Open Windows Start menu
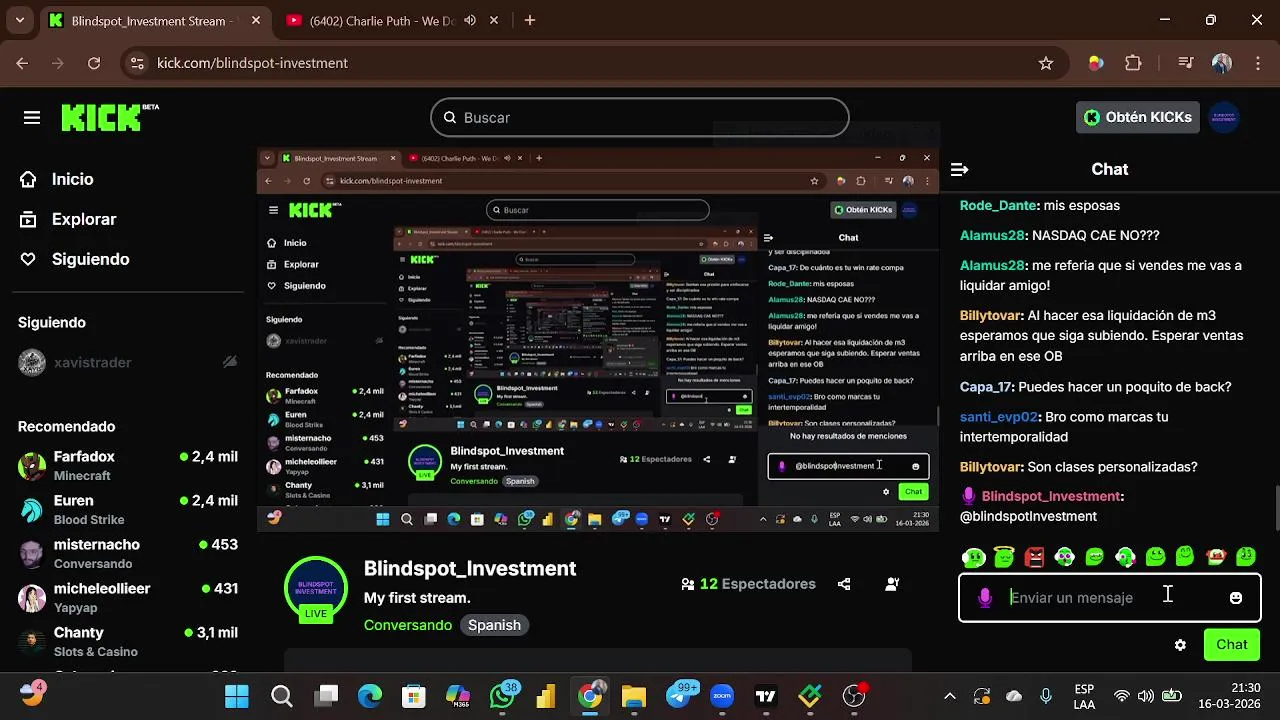The height and width of the screenshot is (720, 1280). [237, 697]
